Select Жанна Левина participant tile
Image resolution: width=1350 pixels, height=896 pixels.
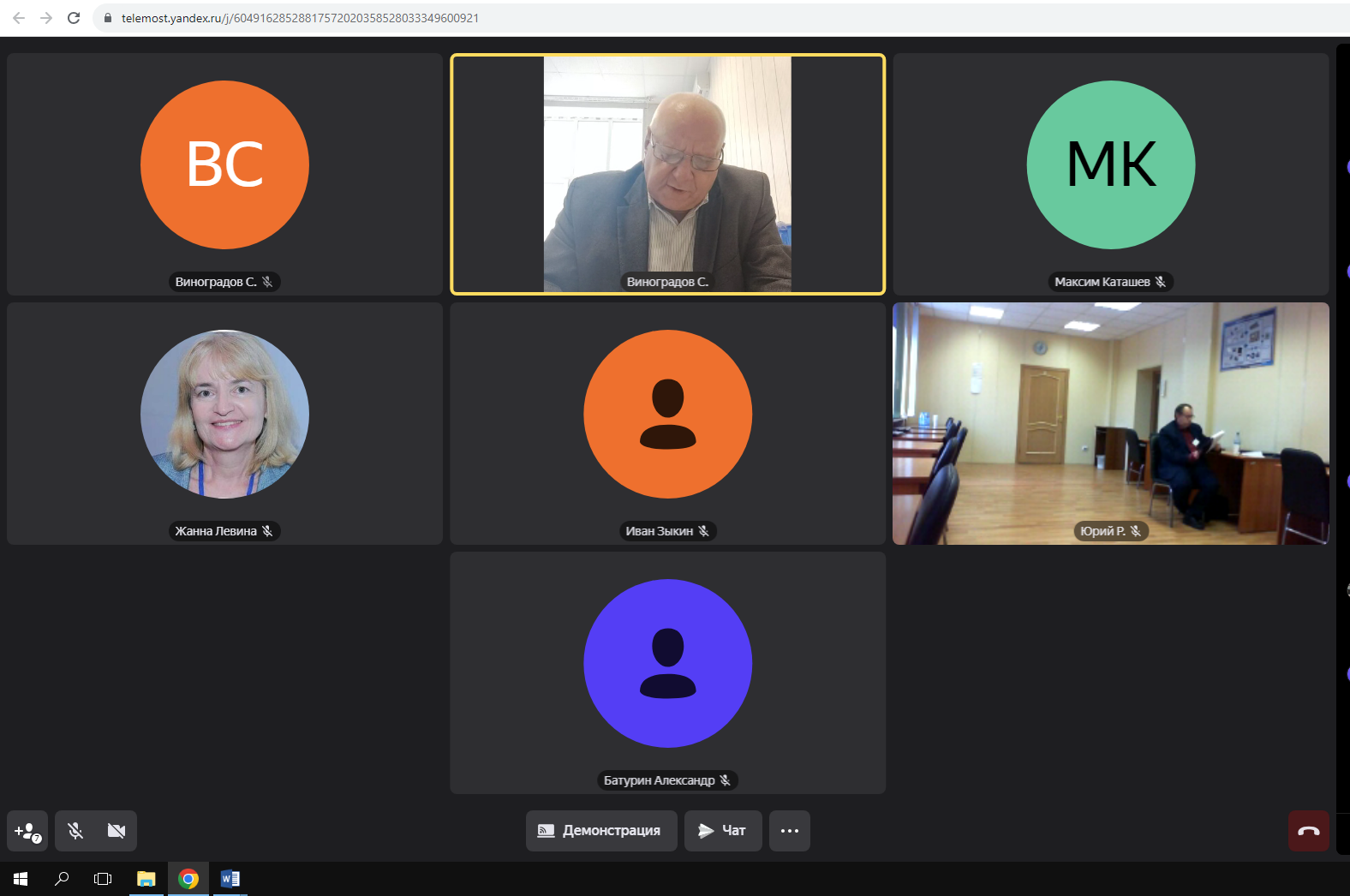(x=224, y=423)
